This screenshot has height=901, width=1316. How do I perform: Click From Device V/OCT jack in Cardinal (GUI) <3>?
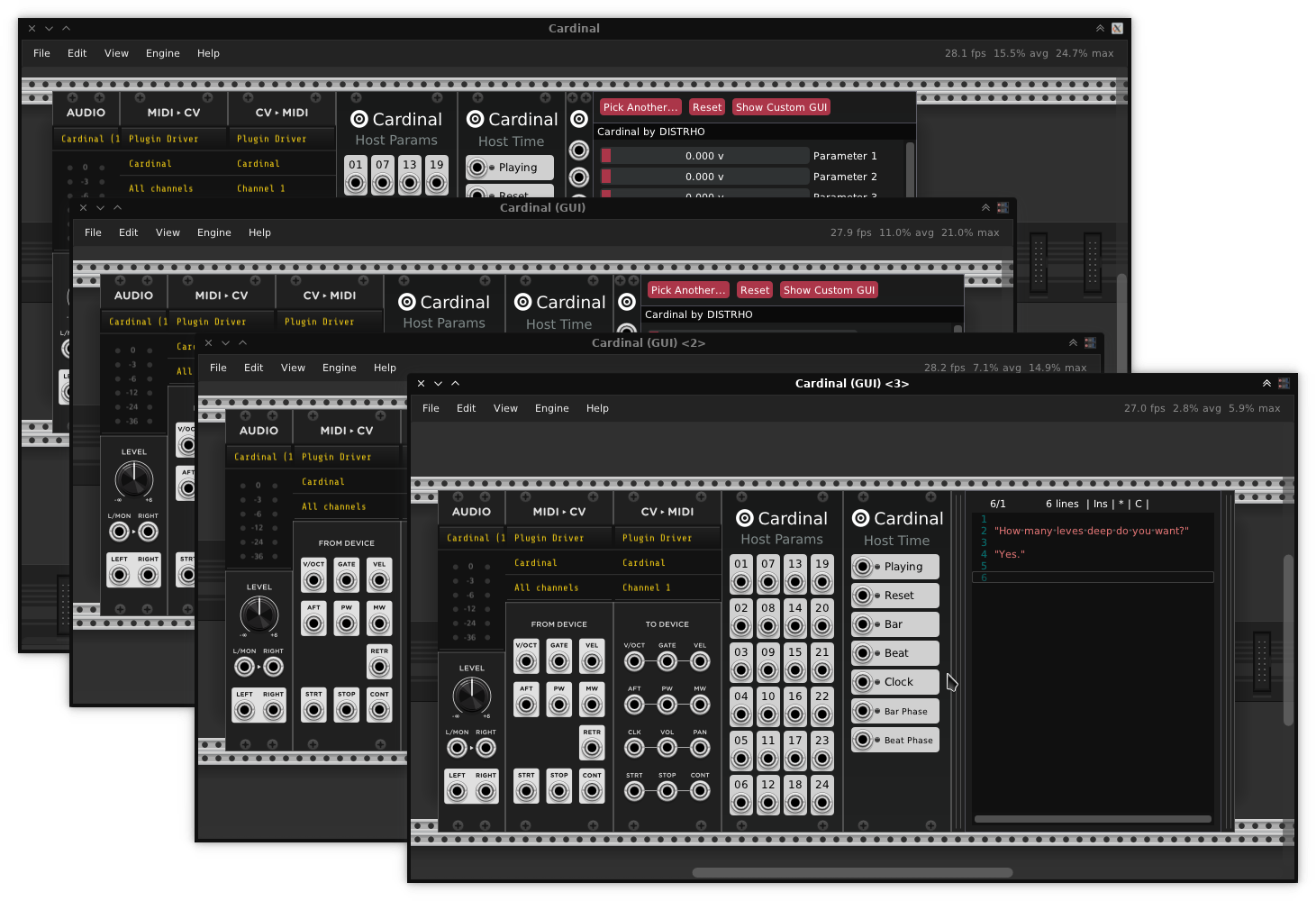point(527,662)
